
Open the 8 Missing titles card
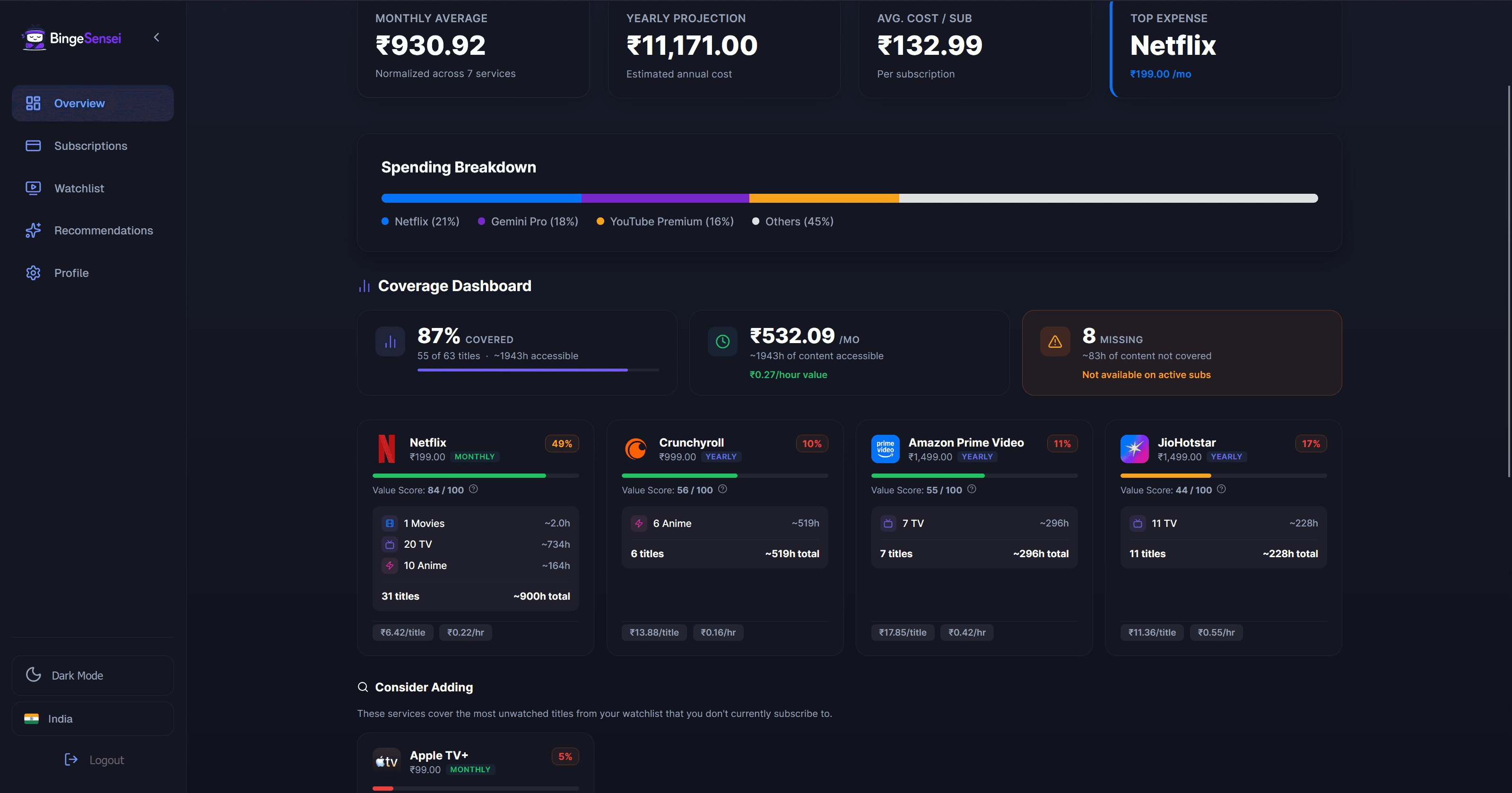(x=1182, y=353)
